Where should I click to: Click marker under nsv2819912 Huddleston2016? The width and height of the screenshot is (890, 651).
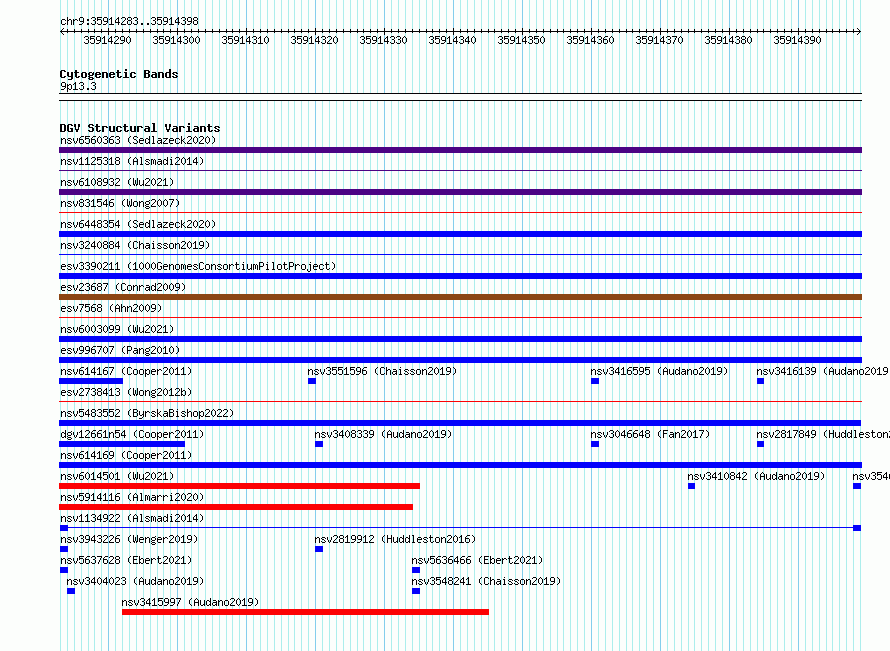319,549
